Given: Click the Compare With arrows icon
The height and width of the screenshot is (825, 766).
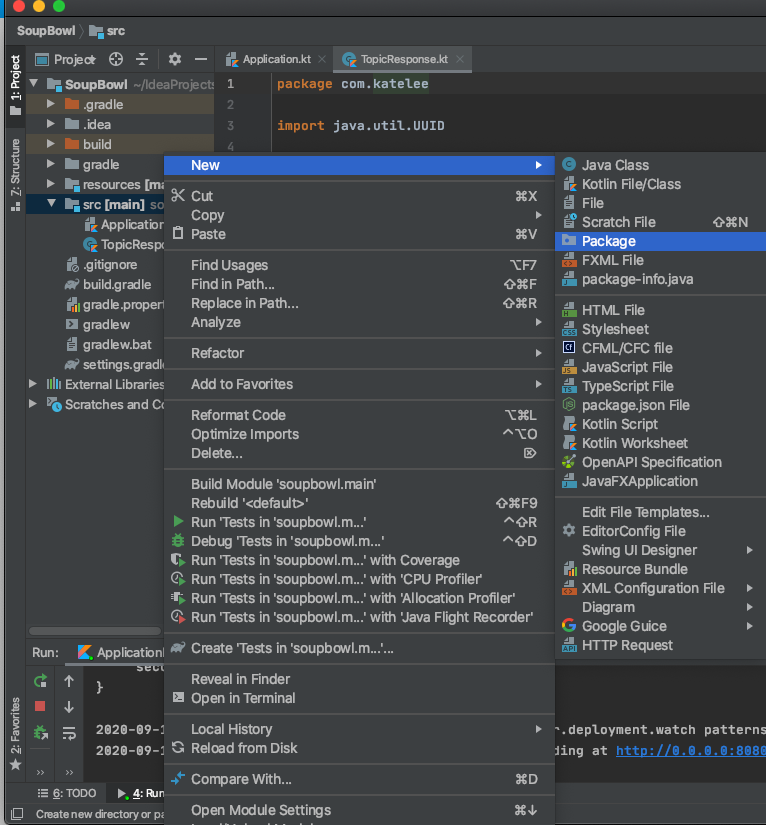Looking at the screenshot, I should click(x=178, y=778).
